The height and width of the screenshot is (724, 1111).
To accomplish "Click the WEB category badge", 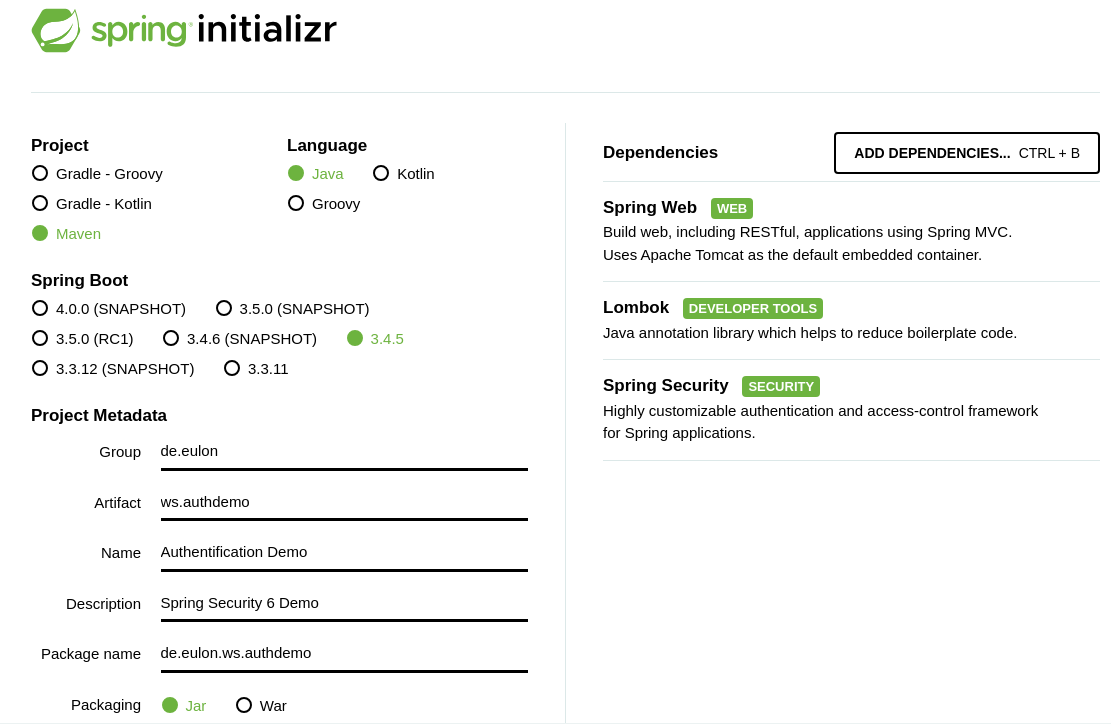I will coord(732,209).
